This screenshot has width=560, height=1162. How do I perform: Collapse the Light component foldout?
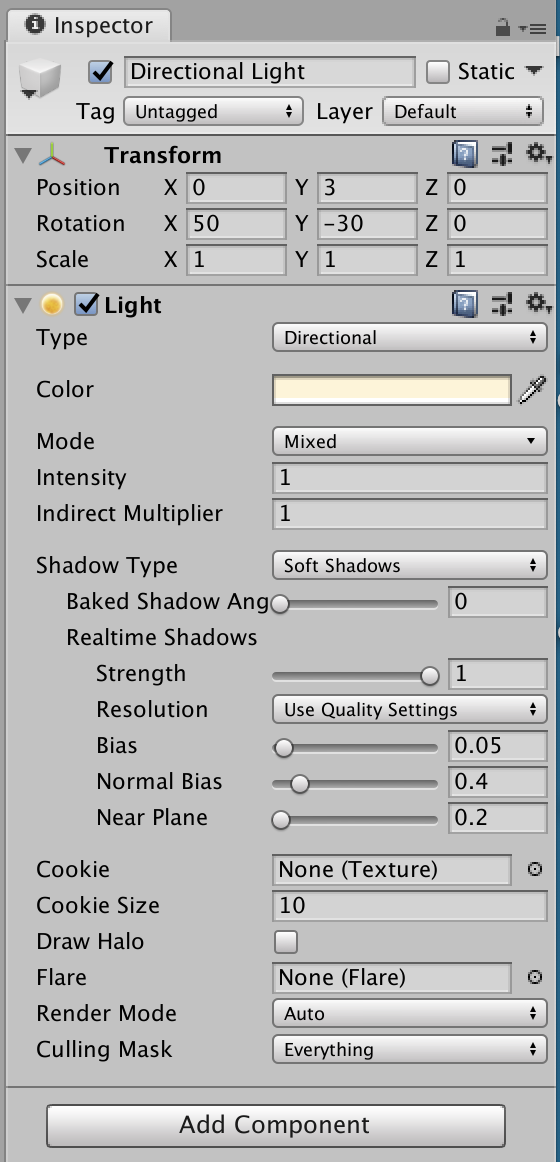pyautogui.click(x=23, y=305)
